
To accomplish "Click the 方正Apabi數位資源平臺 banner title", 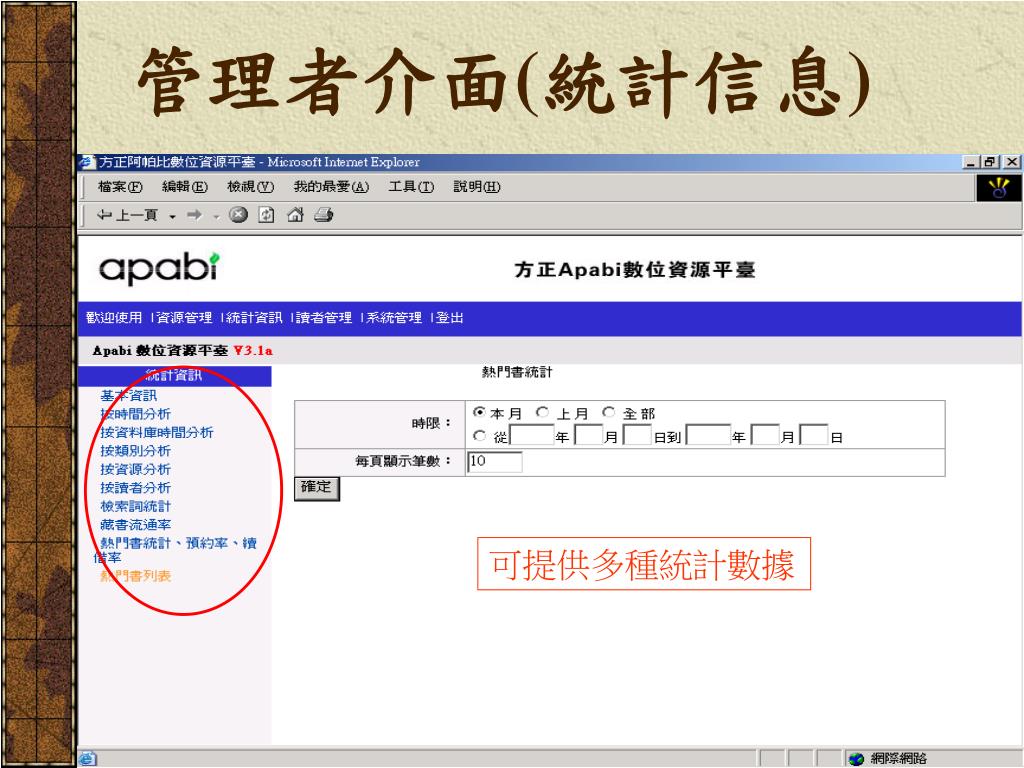I will pos(635,270).
